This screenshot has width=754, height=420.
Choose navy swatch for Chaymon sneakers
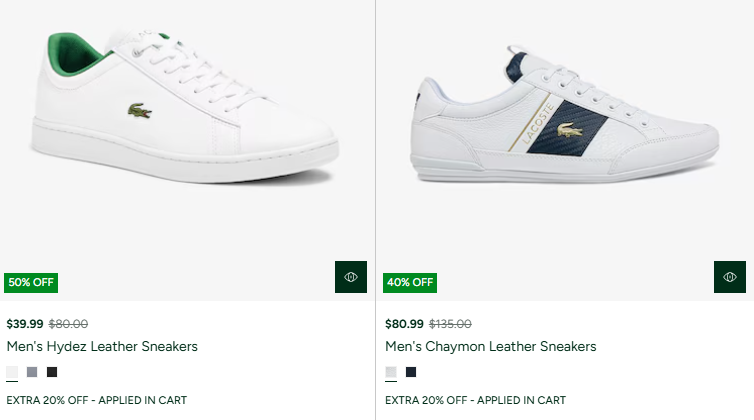pos(411,373)
